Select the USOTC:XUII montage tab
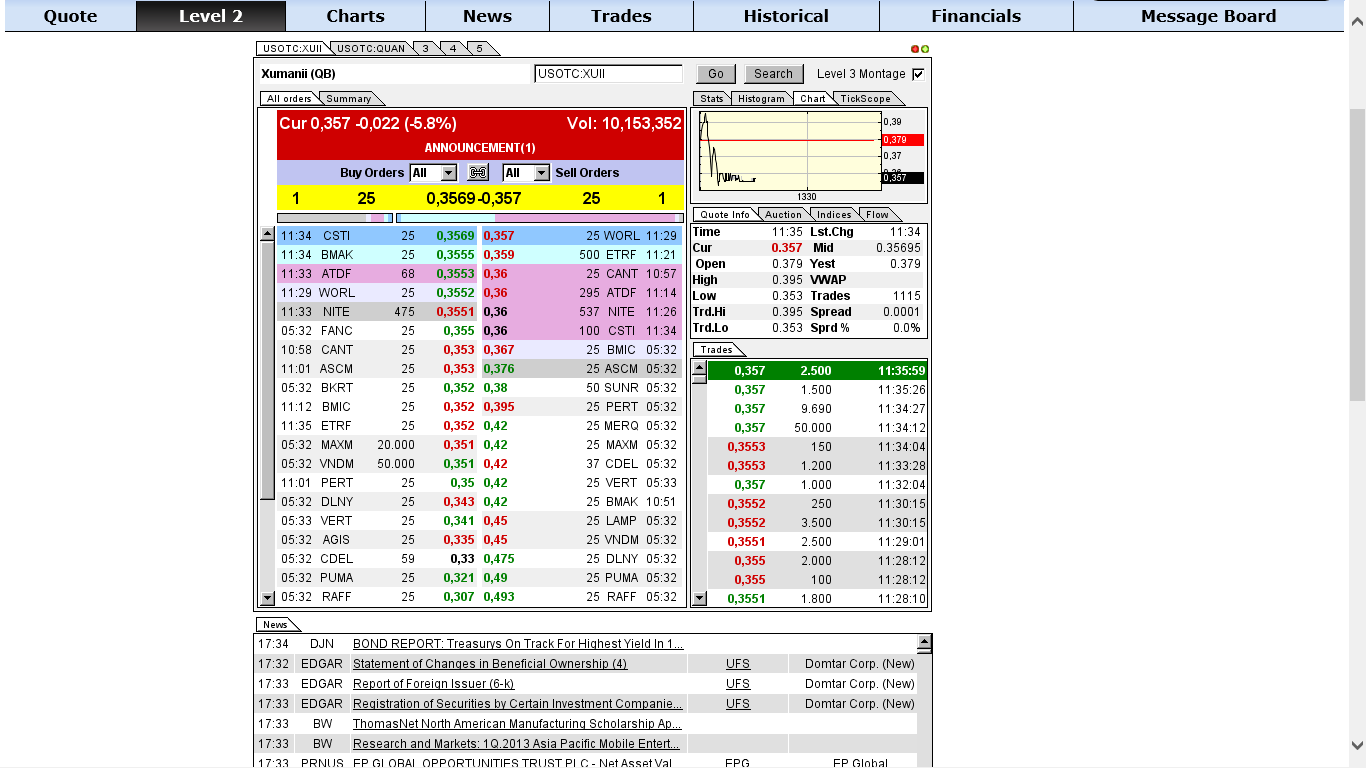This screenshot has height=768, width=1366. coord(293,49)
